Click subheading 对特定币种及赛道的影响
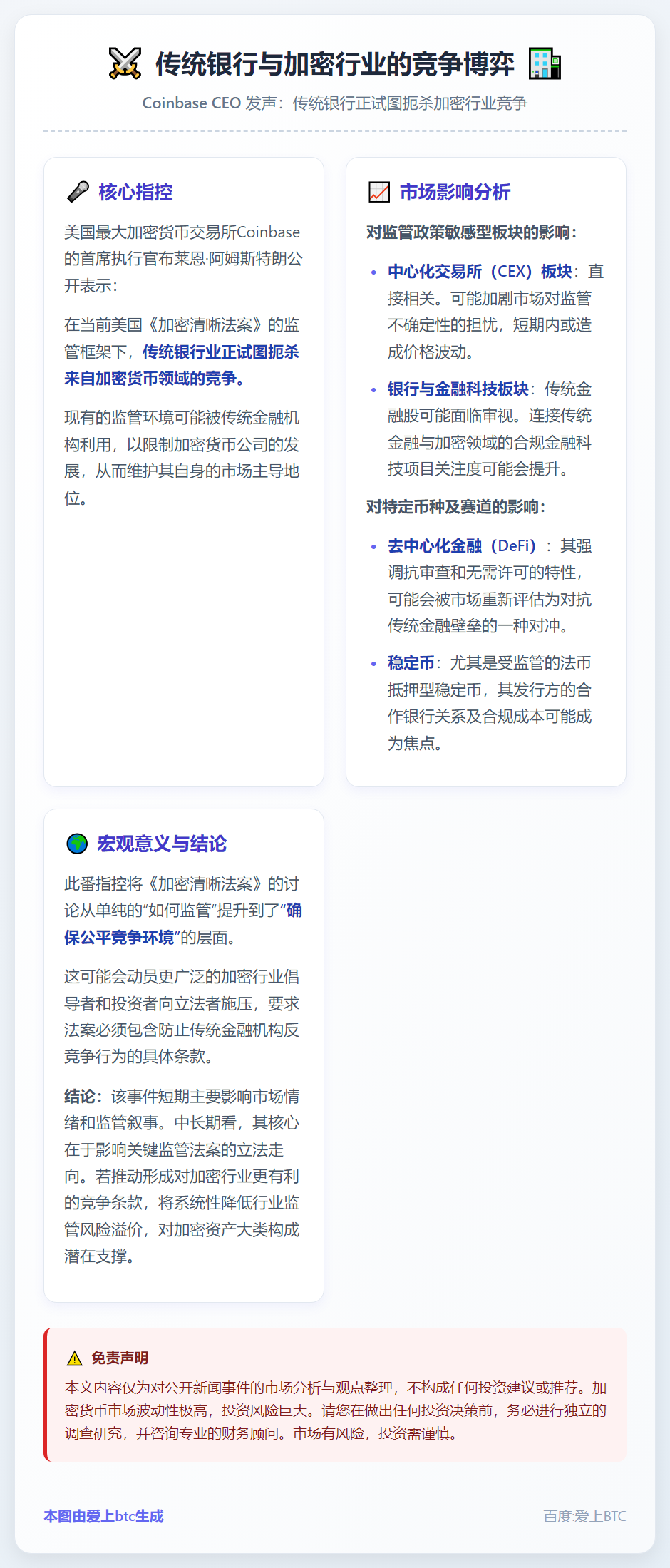The height and width of the screenshot is (1568, 670). click(455, 506)
